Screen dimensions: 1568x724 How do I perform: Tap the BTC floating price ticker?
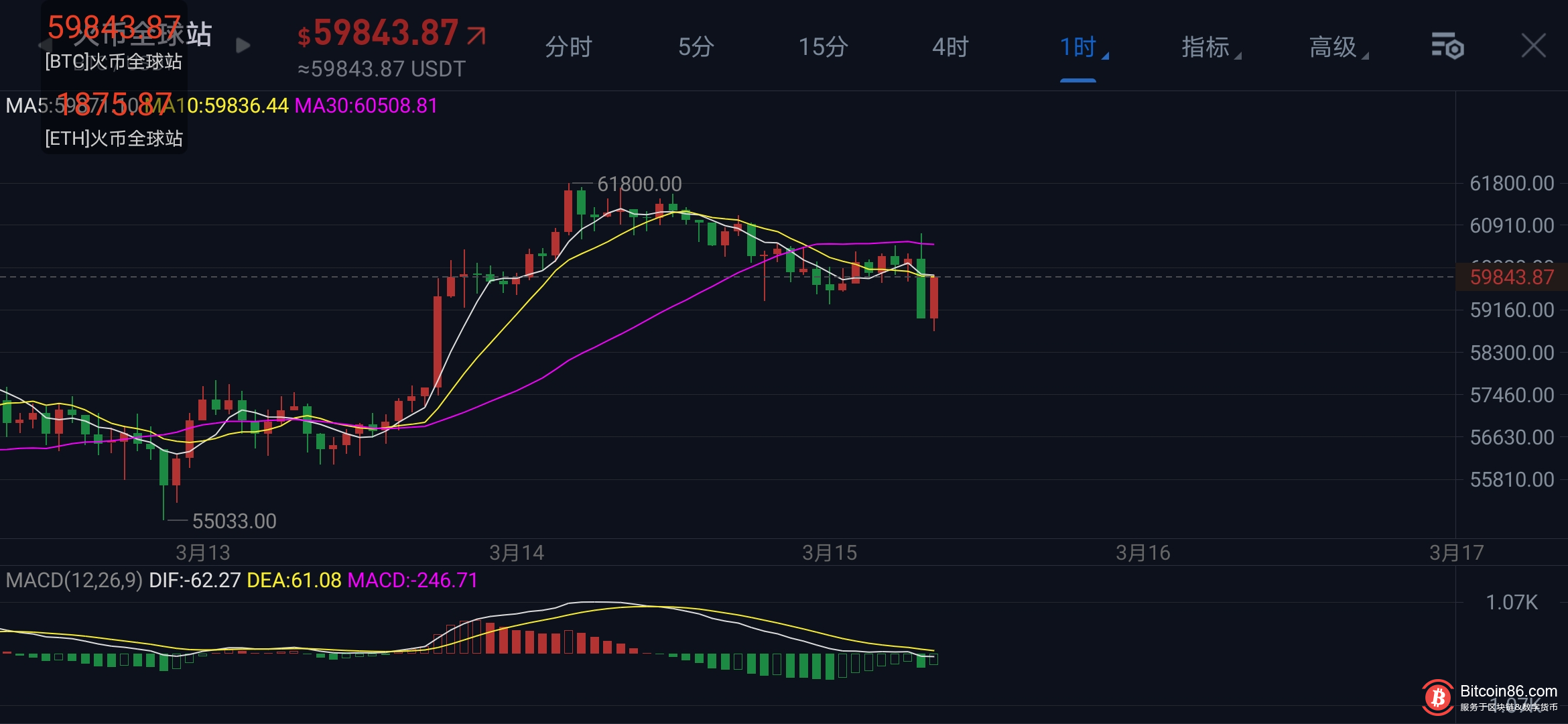tap(114, 43)
